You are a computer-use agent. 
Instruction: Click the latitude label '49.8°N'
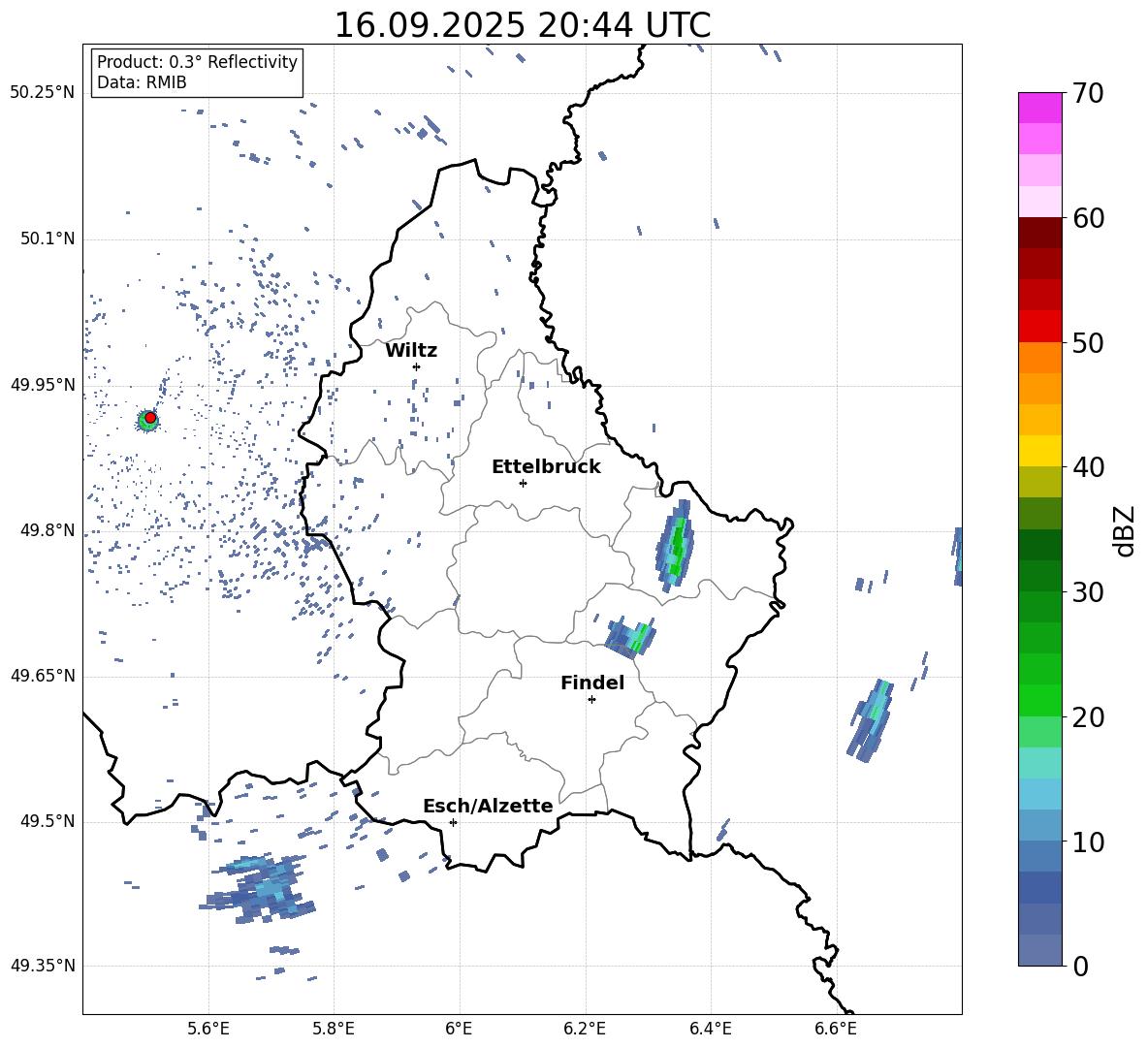[47, 530]
